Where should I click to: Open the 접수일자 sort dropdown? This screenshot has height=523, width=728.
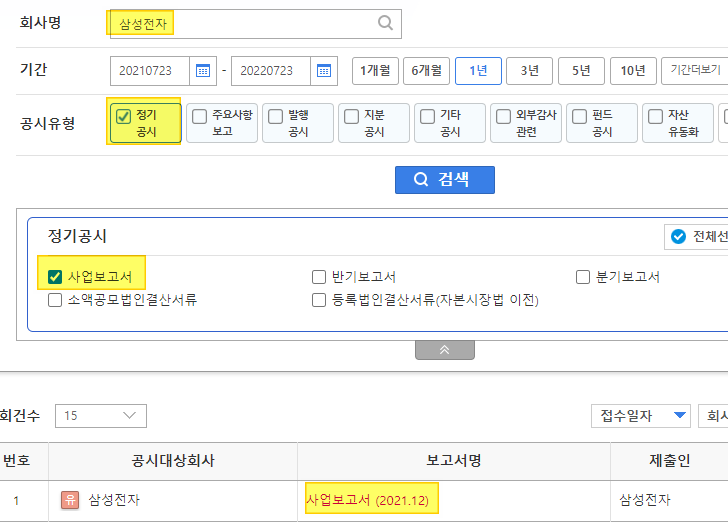click(x=641, y=416)
